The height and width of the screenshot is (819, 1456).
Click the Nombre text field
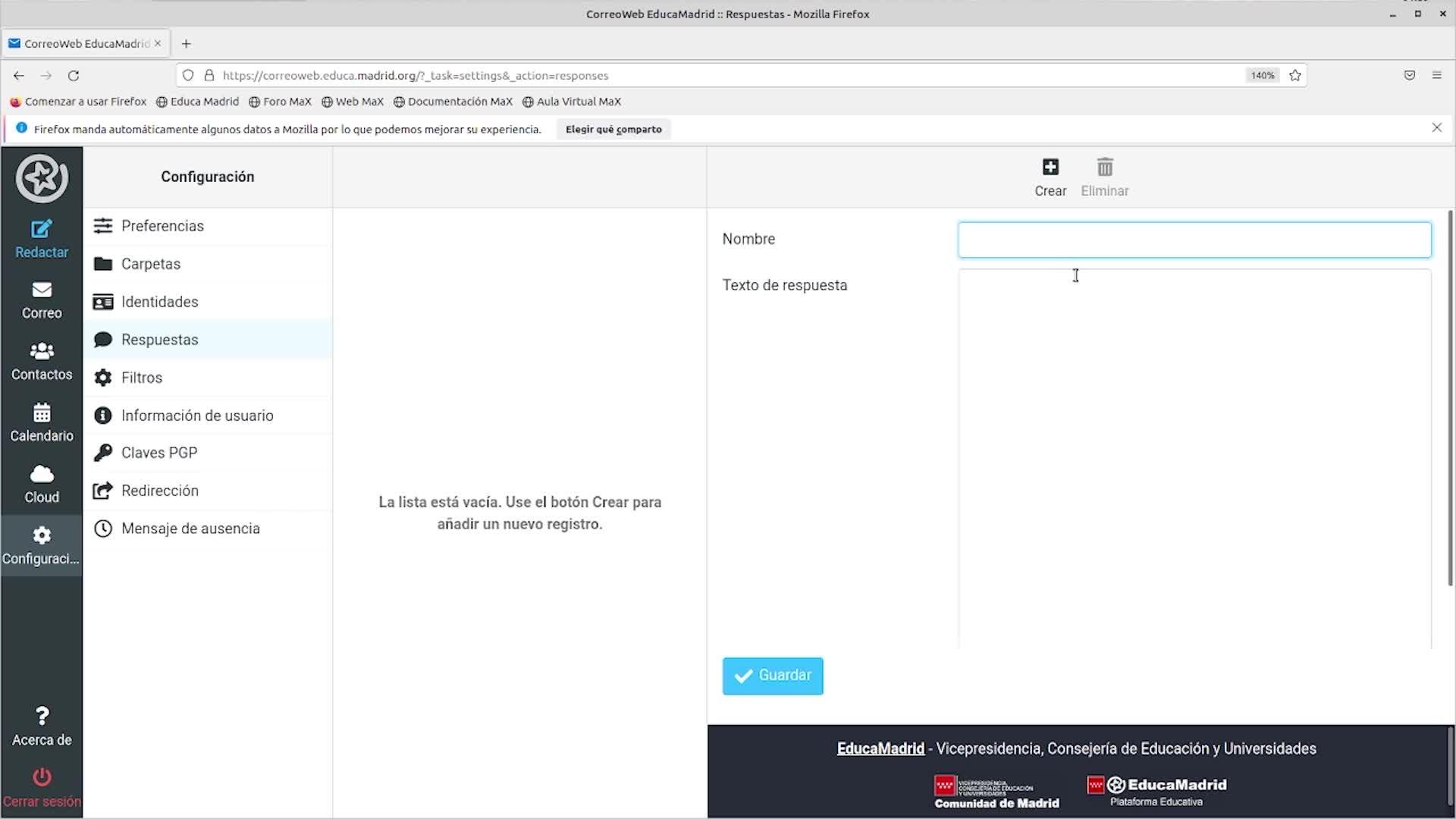pyautogui.click(x=1194, y=240)
